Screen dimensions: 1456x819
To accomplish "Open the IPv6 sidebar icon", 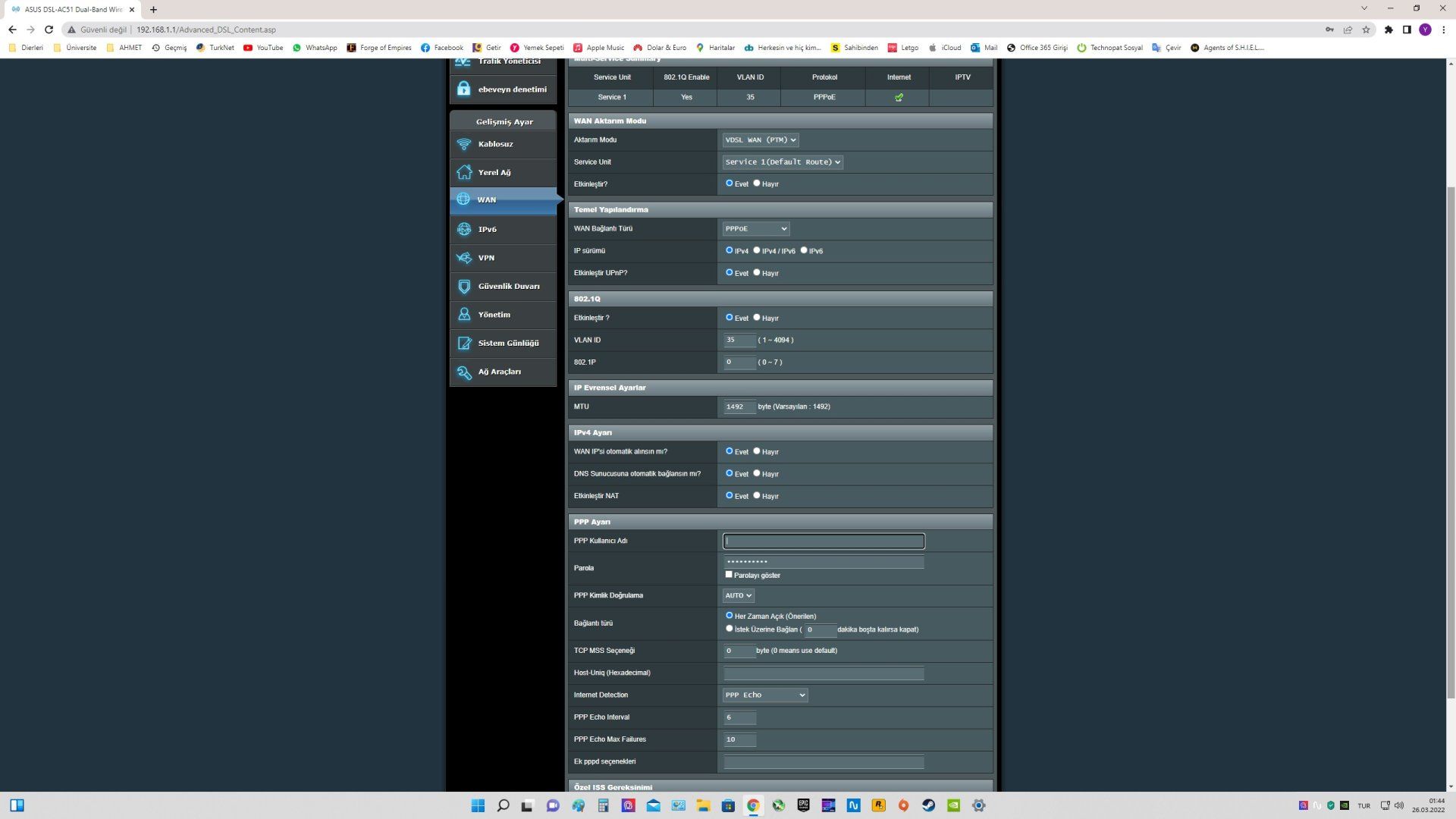I will coord(464,229).
